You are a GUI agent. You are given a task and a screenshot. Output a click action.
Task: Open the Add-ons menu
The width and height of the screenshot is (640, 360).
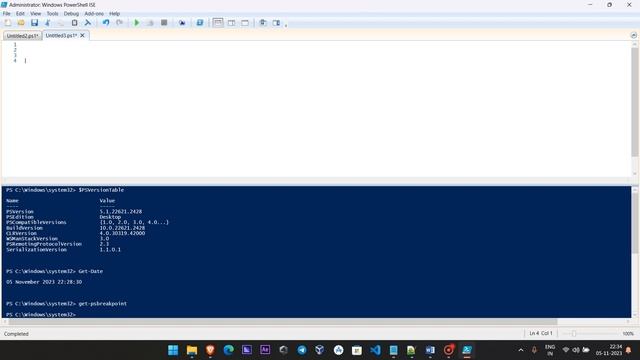(x=94, y=13)
